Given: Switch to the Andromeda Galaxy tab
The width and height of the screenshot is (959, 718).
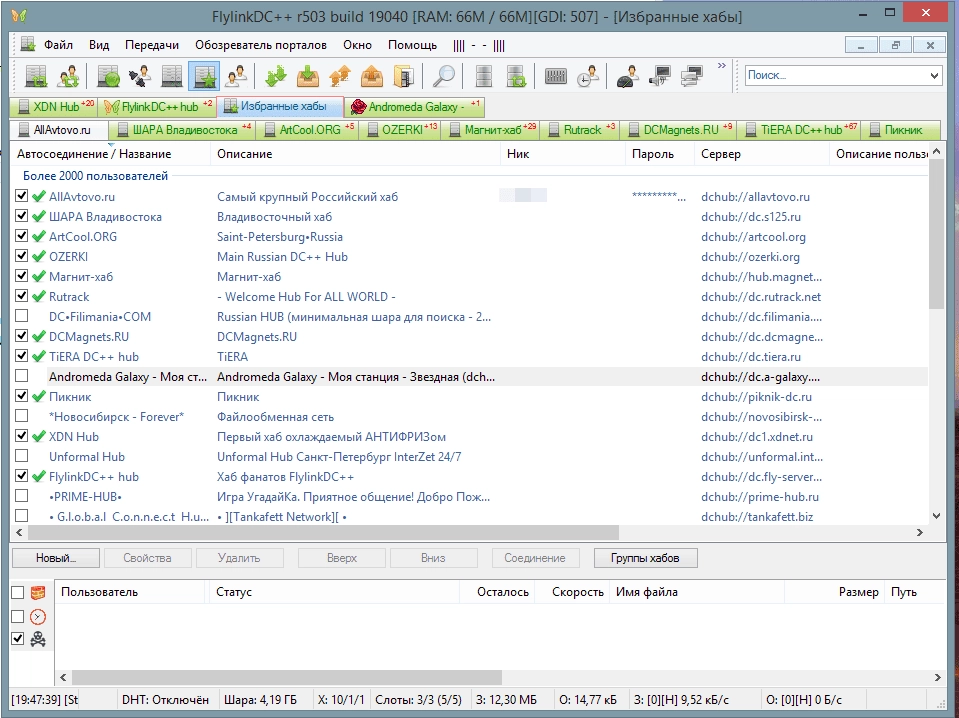Looking at the screenshot, I should click(x=416, y=107).
